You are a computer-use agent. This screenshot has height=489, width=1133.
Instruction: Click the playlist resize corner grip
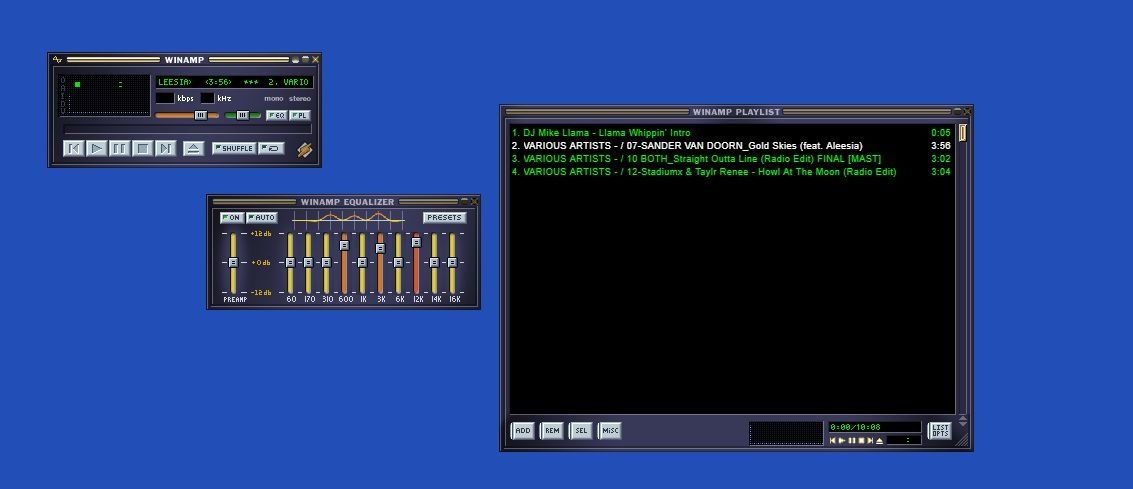tap(962, 440)
